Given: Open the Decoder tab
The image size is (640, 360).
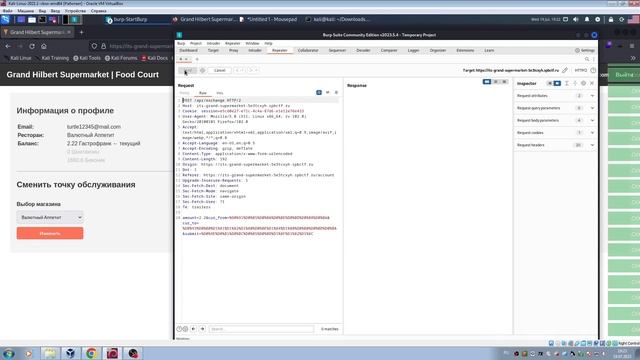Looking at the screenshot, I should (x=363, y=50).
